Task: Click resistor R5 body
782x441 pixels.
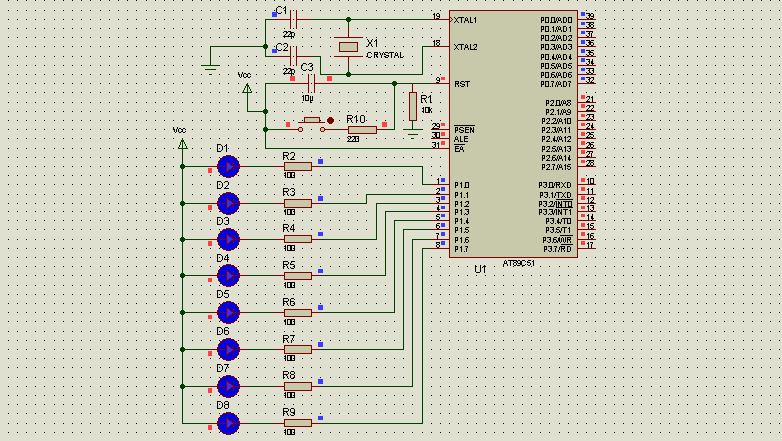Action: 298,275
